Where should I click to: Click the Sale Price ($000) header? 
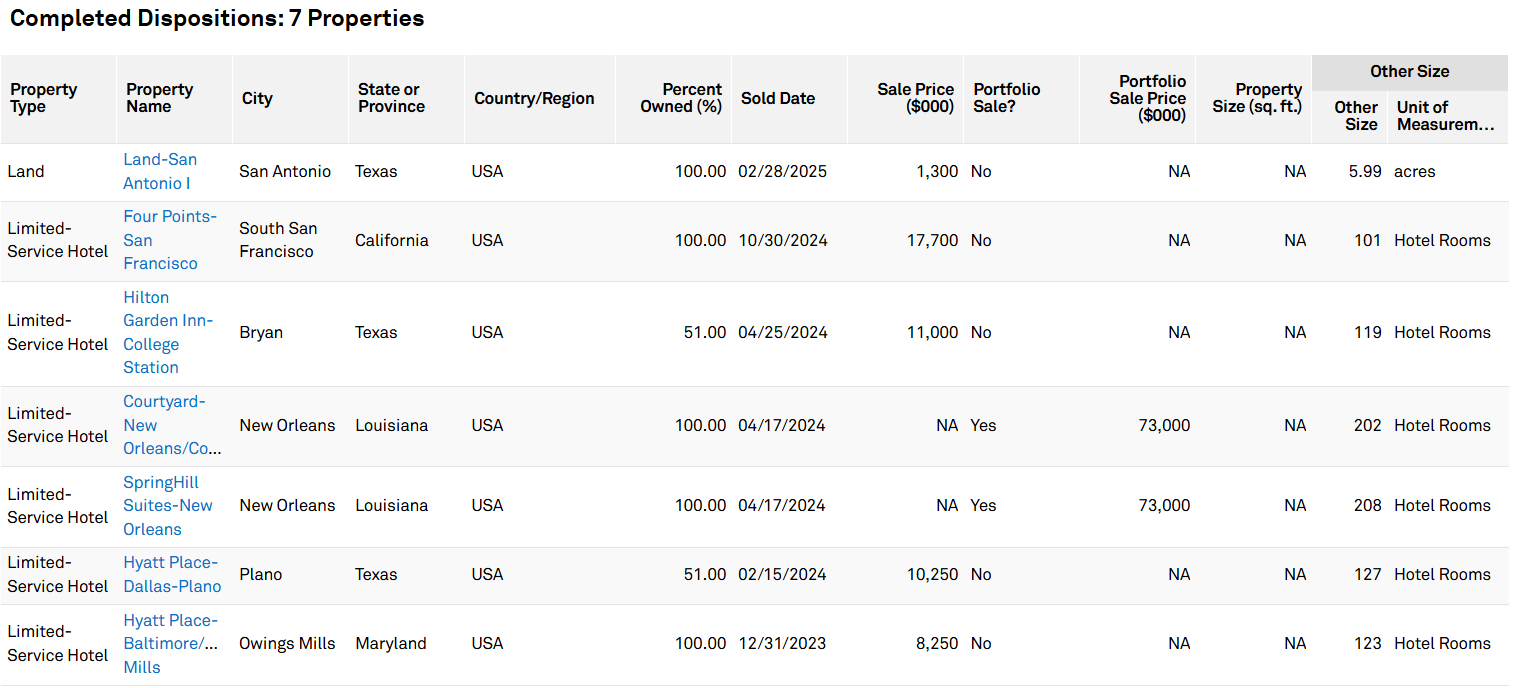(x=915, y=98)
